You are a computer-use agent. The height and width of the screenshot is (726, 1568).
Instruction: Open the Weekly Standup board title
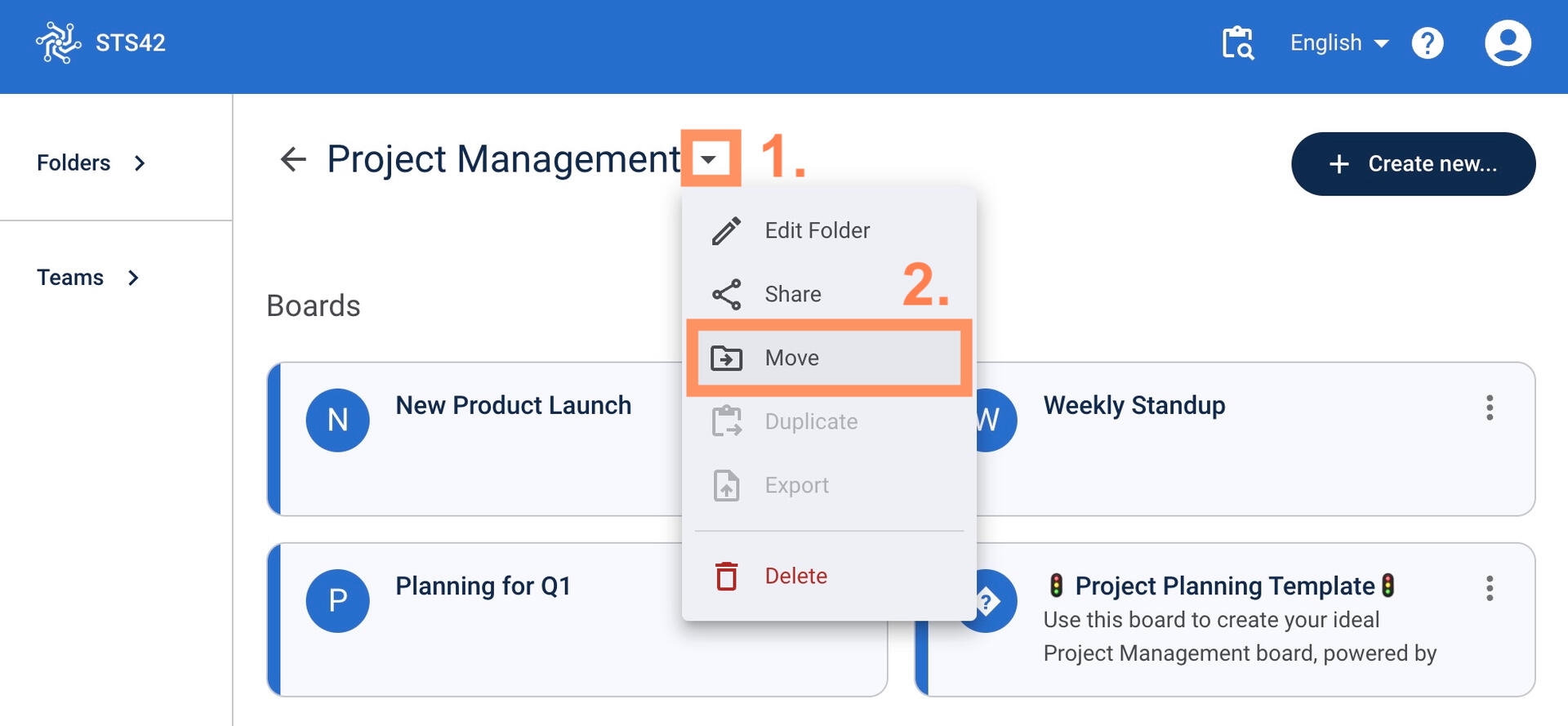pos(1134,406)
